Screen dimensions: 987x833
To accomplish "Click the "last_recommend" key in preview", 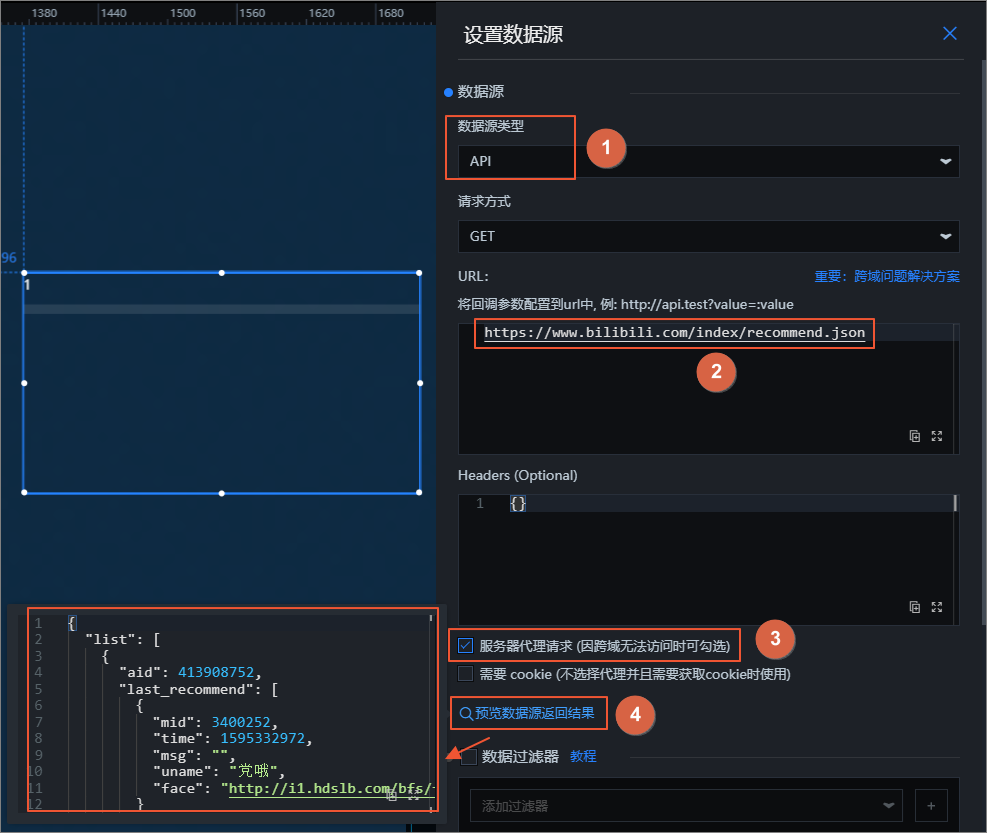I will [x=186, y=689].
